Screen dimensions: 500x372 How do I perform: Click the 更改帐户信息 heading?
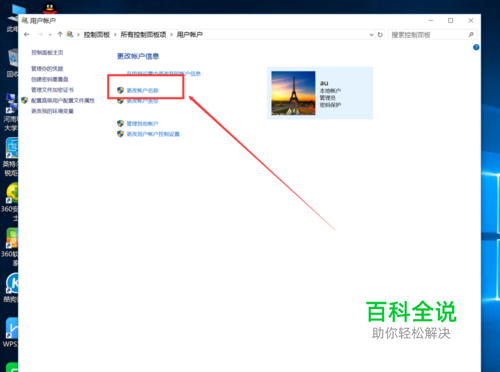138,56
